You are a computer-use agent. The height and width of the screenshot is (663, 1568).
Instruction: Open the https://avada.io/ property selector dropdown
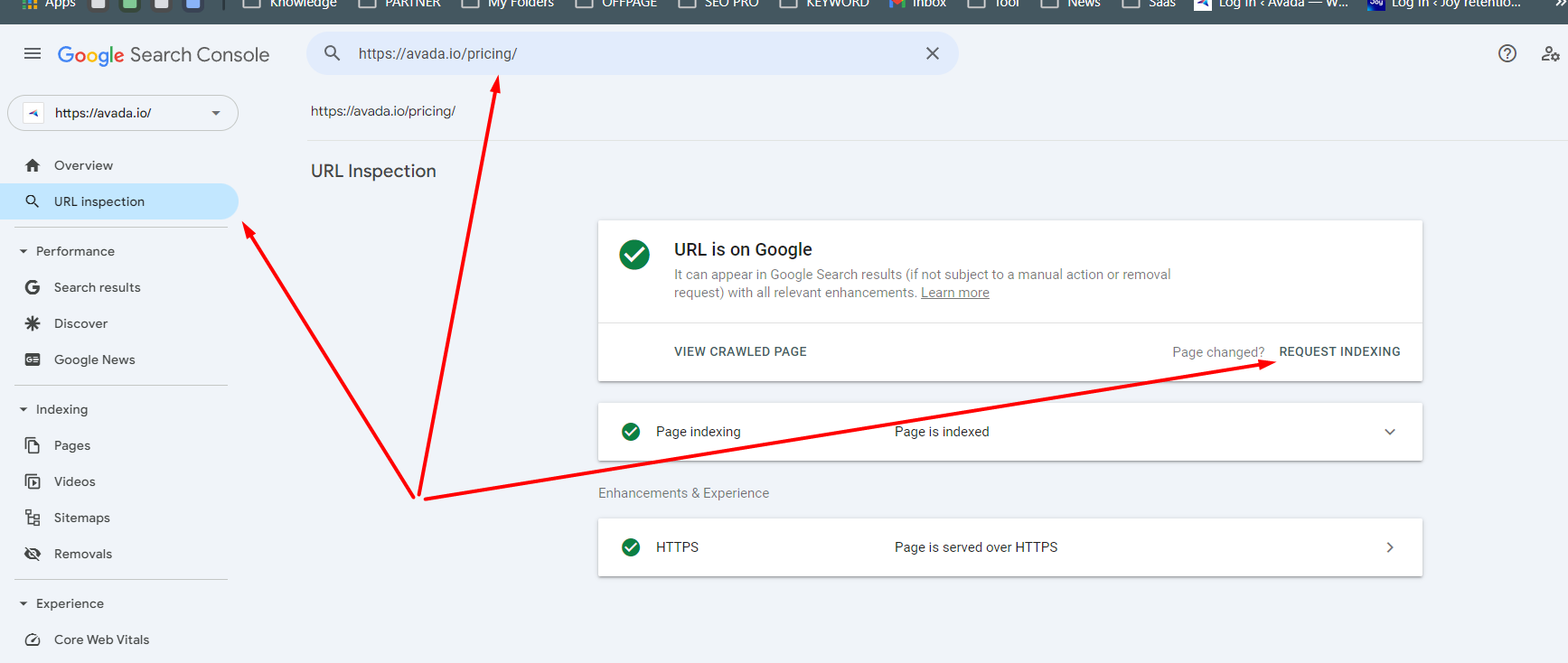123,113
